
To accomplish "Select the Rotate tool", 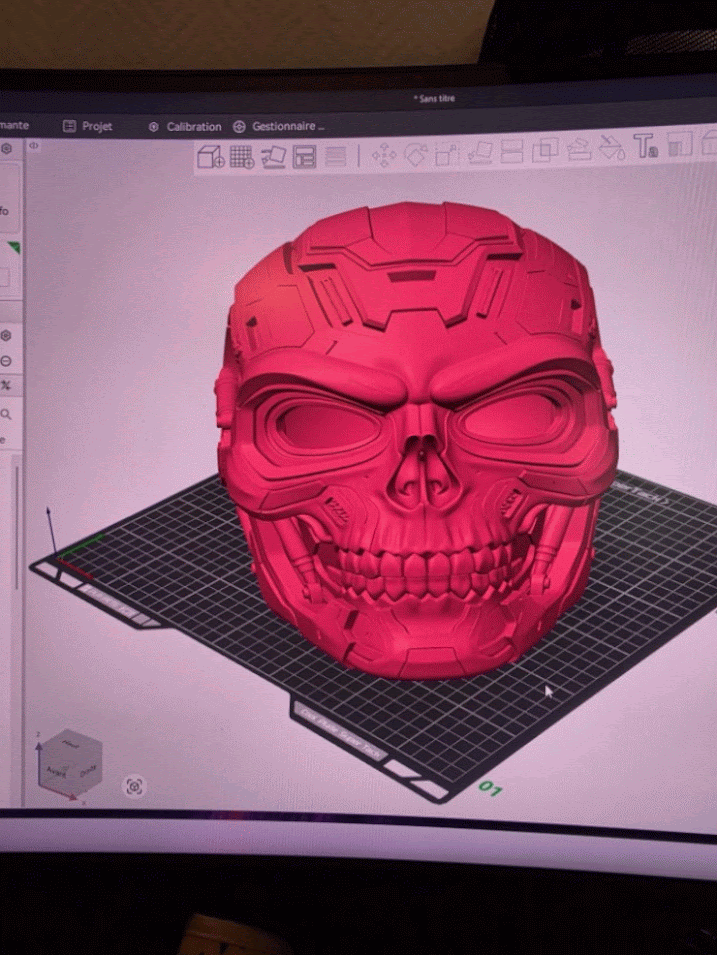I will (x=416, y=155).
